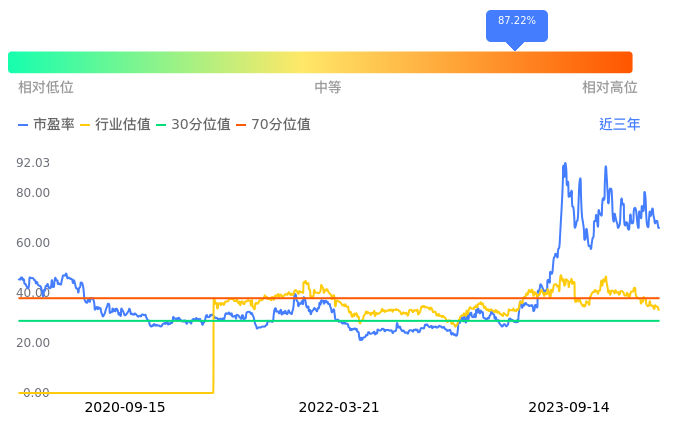Select the 相对高位 label

608,88
